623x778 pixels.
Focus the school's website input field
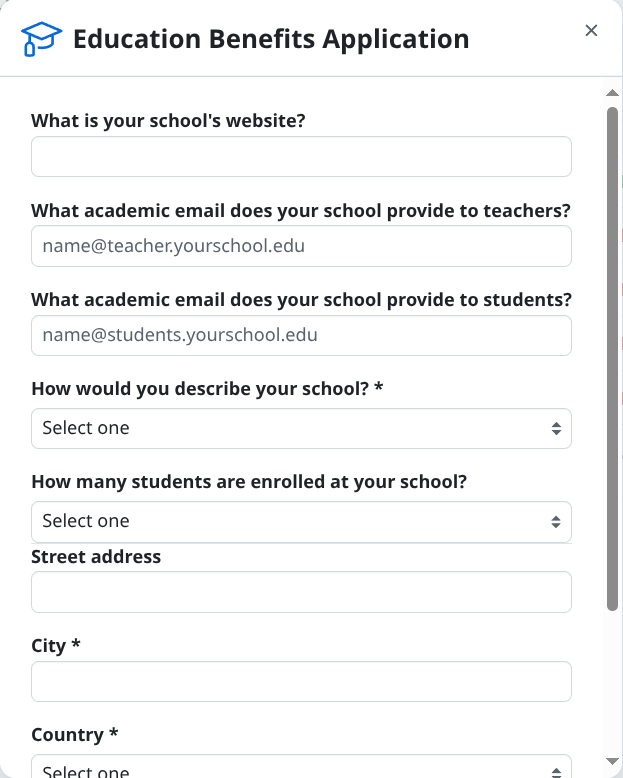pyautogui.click(x=301, y=157)
